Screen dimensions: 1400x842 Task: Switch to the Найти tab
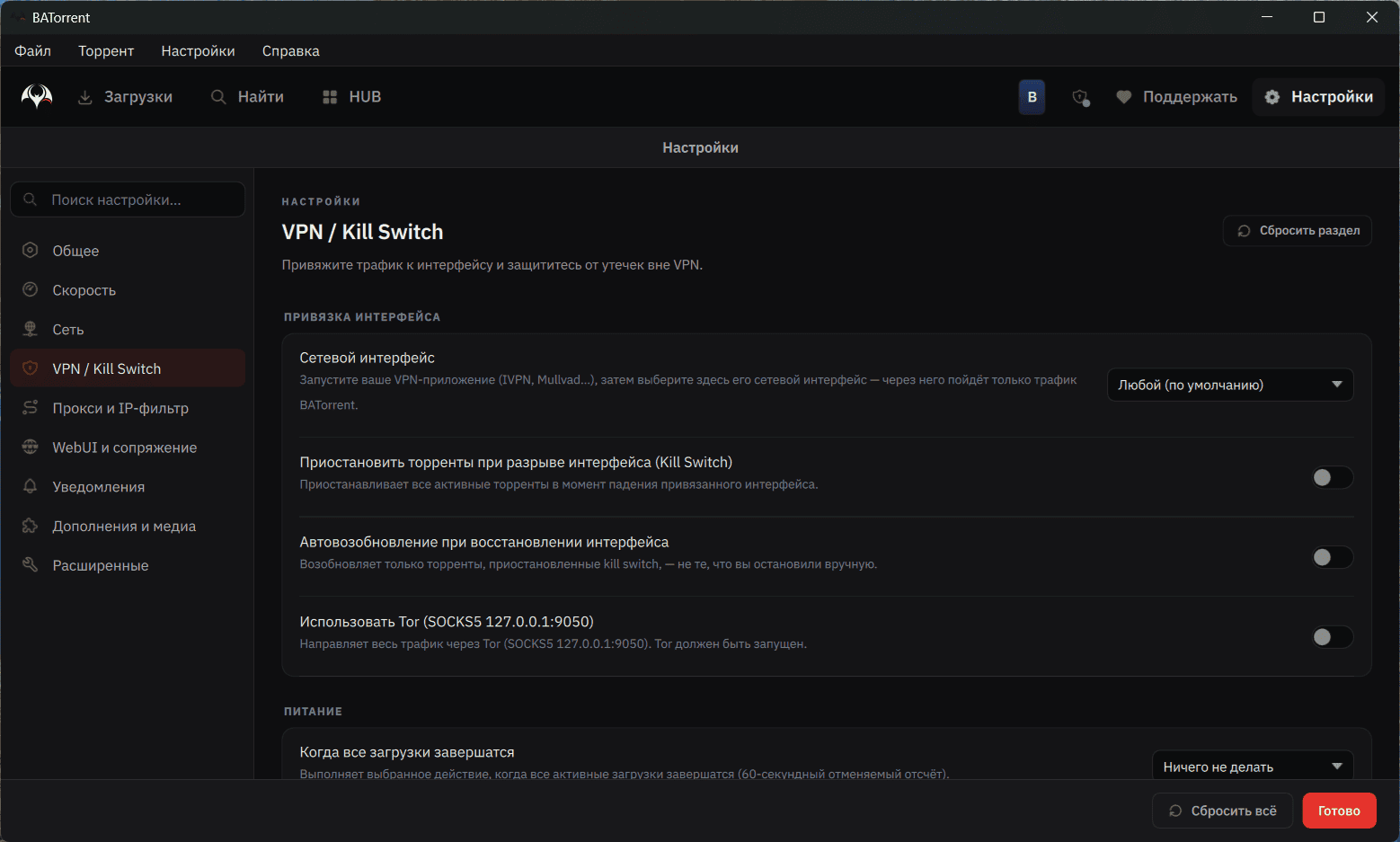tap(247, 97)
